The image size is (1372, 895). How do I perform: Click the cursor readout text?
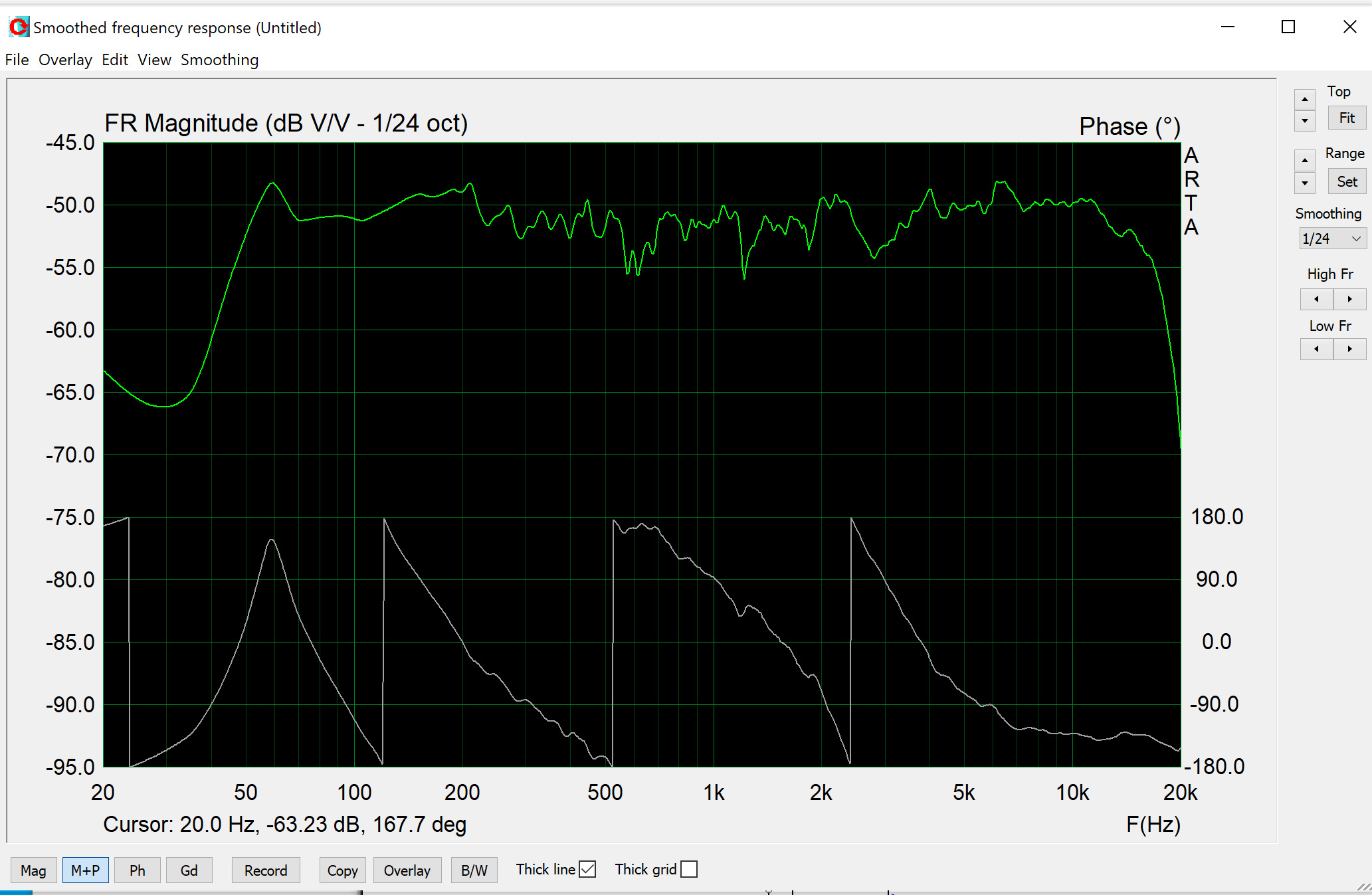[285, 825]
